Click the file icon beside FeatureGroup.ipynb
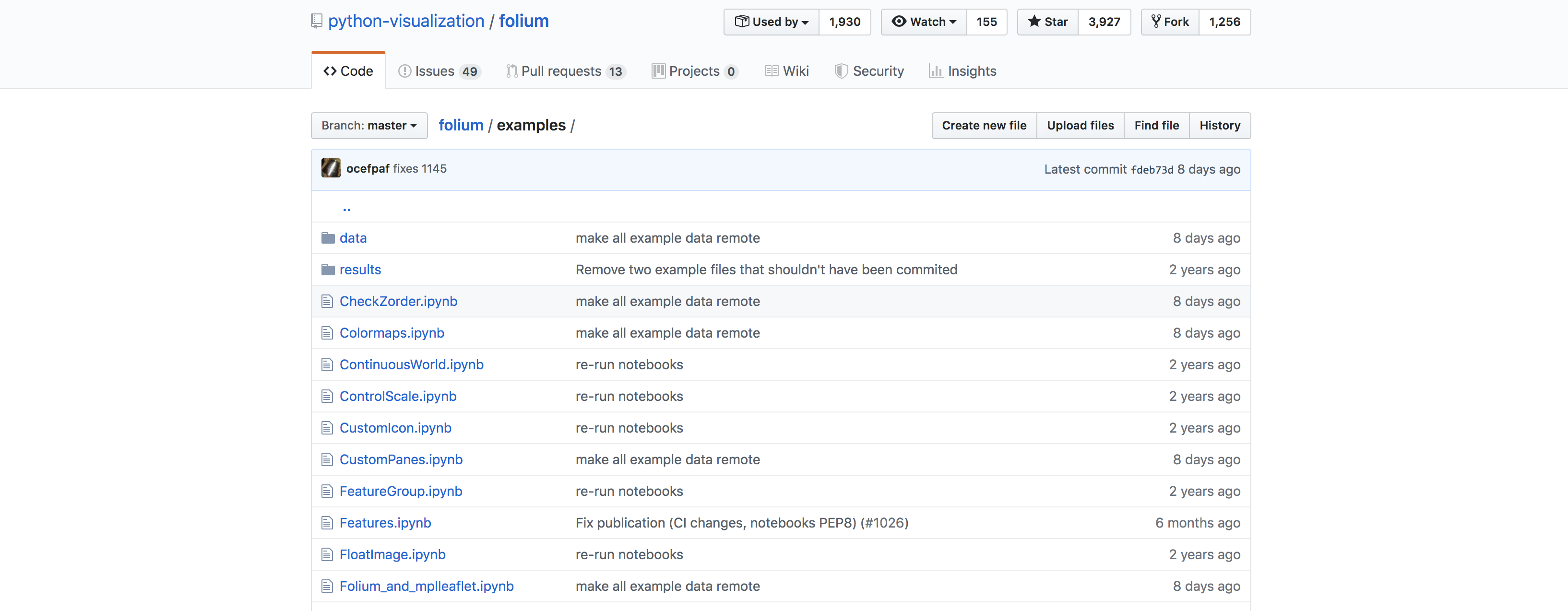The image size is (1568, 611). click(328, 491)
